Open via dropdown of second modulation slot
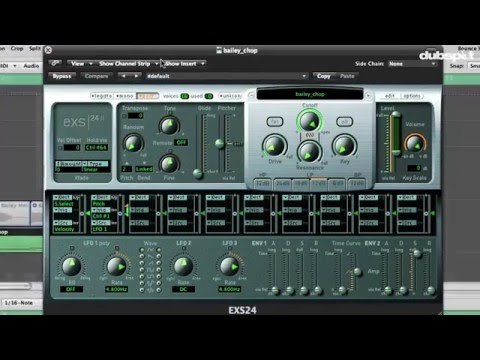This screenshot has height=360, width=480. pos(101,210)
